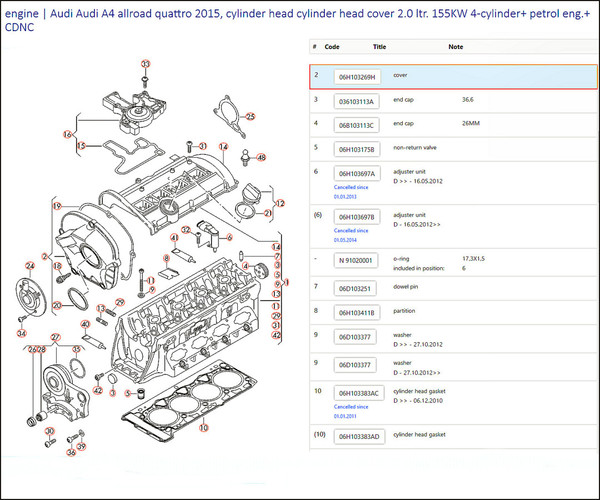The image size is (600, 500).
Task: Select callout 16 near the top assembly
Action: click(68, 133)
